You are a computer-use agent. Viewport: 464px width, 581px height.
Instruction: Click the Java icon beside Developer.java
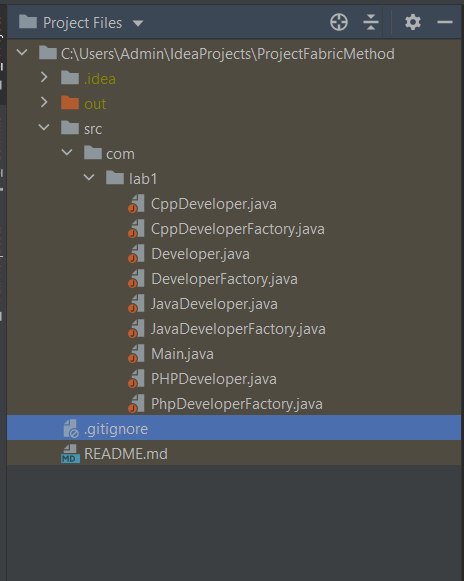coord(136,253)
